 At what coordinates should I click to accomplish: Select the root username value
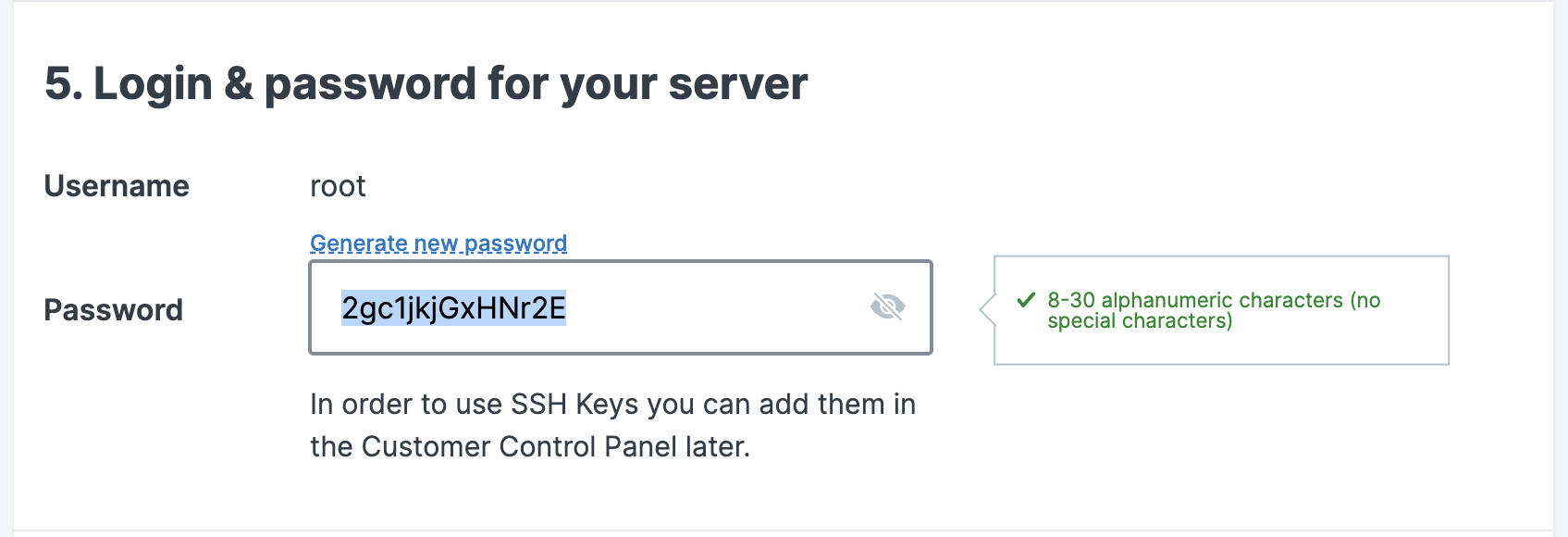pyautogui.click(x=338, y=187)
